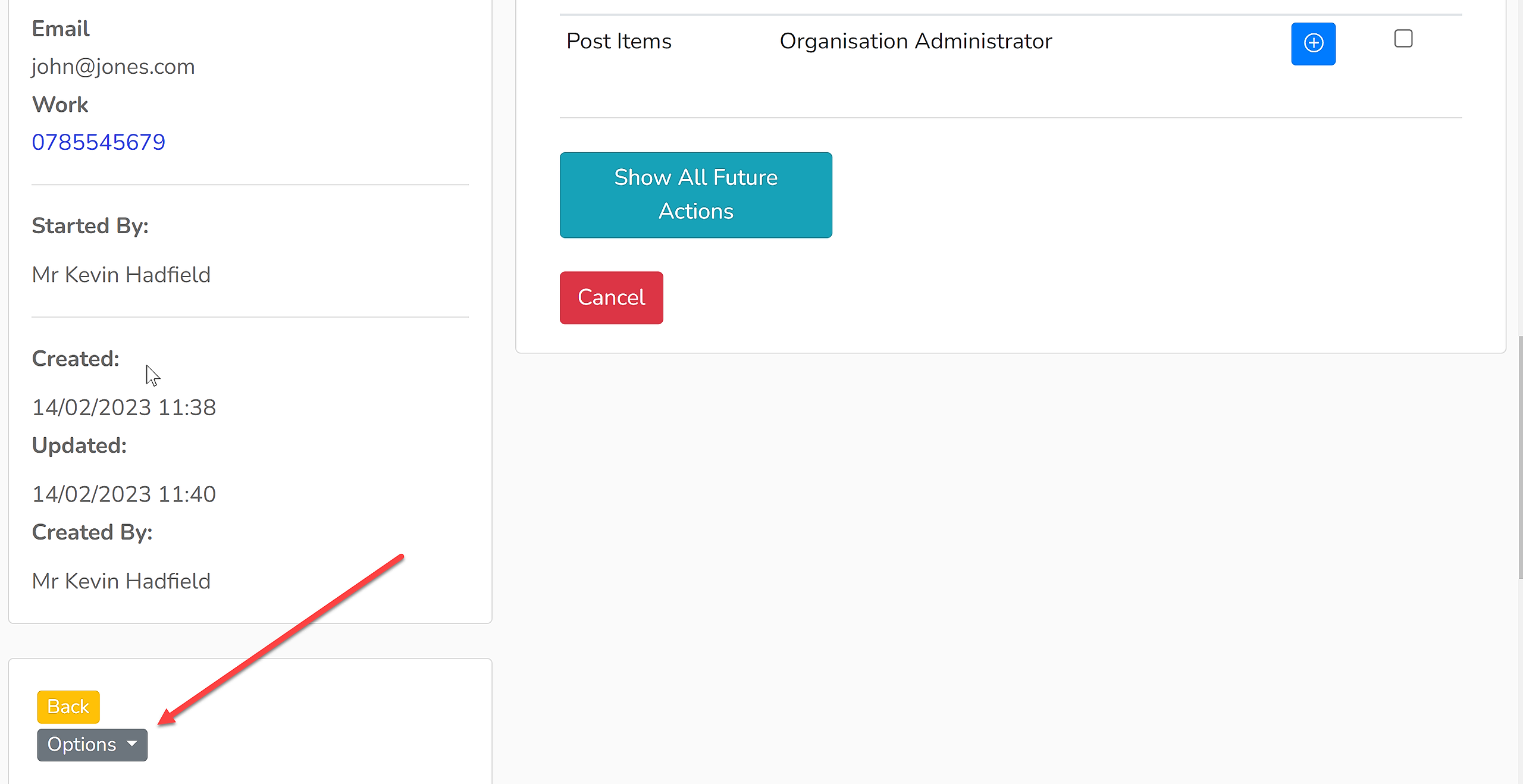
Task: Open the Options dropdown menu
Action: (92, 744)
